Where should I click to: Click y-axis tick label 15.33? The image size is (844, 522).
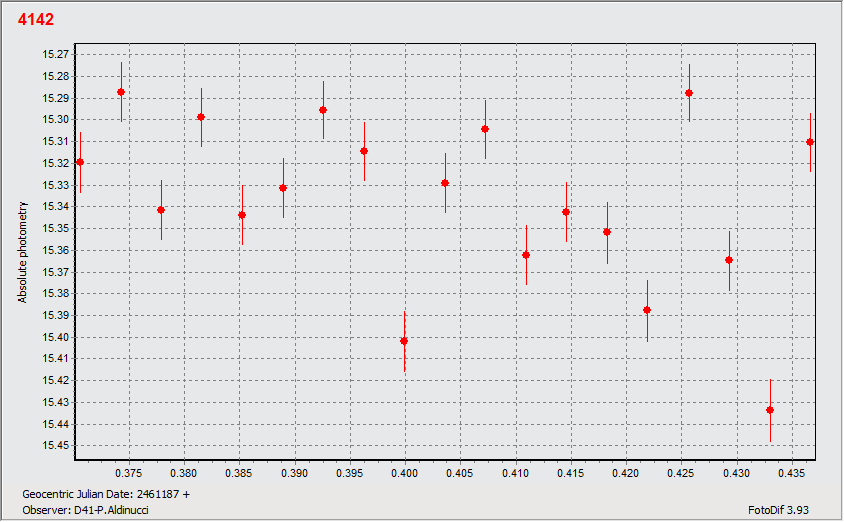[x=55, y=185]
